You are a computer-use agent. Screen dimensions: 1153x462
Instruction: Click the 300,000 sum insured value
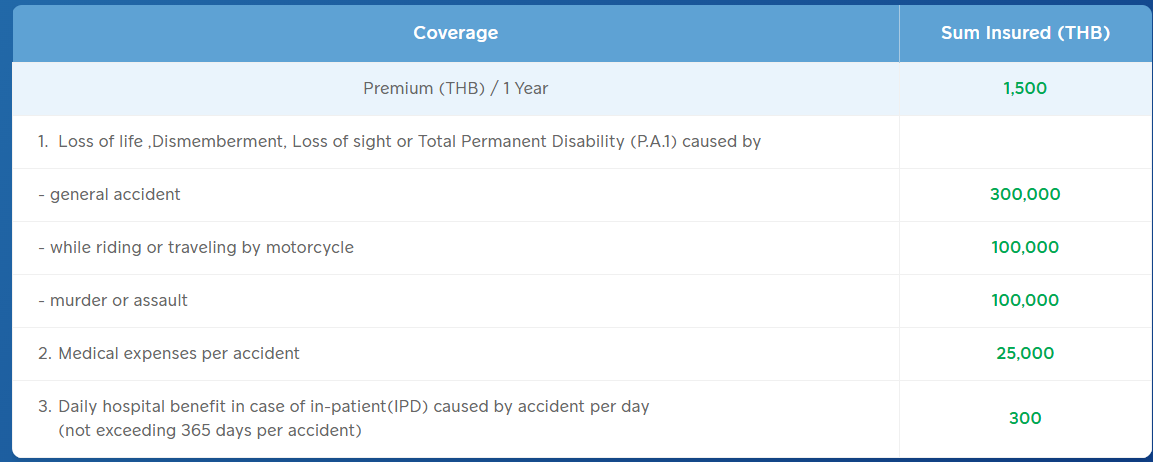coord(1025,195)
